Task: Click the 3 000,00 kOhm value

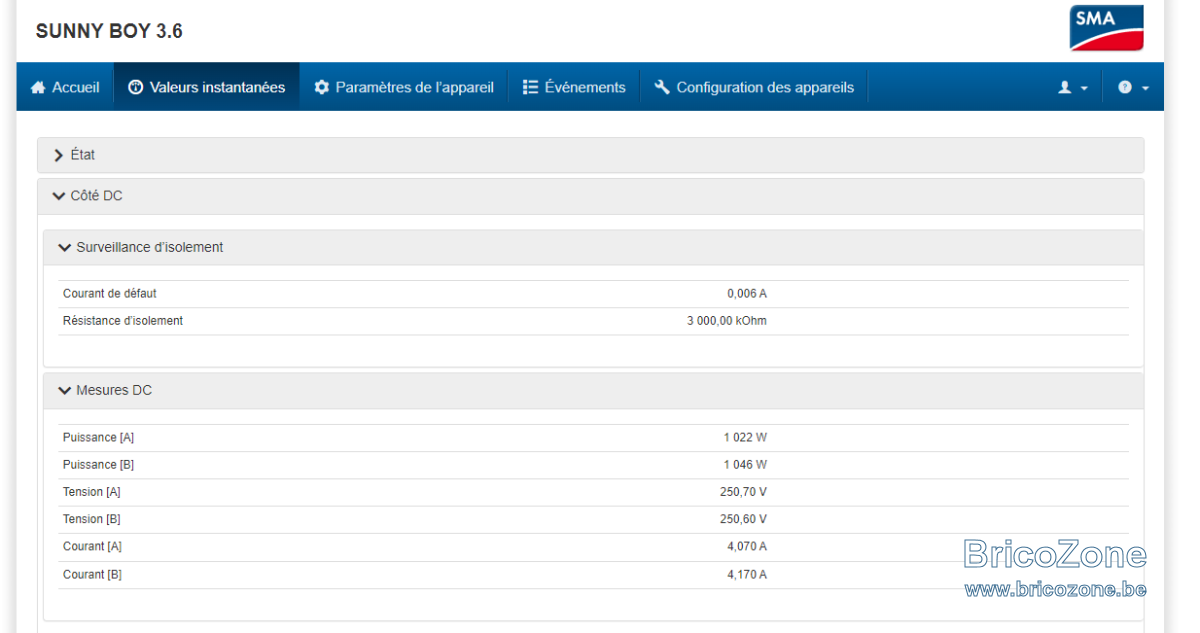Action: point(727,321)
